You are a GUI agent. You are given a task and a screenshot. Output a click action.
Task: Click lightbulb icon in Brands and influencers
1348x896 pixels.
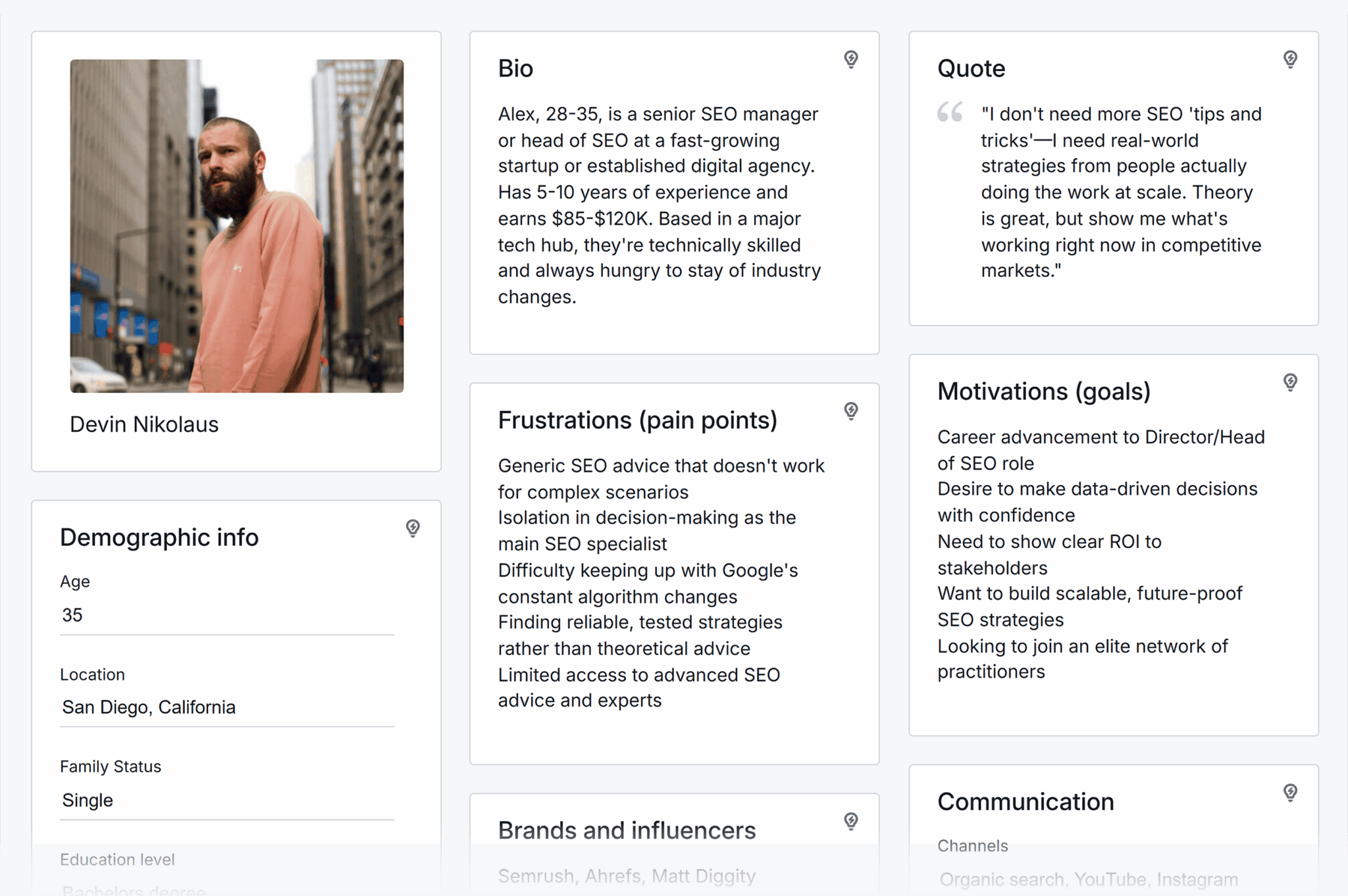850,821
